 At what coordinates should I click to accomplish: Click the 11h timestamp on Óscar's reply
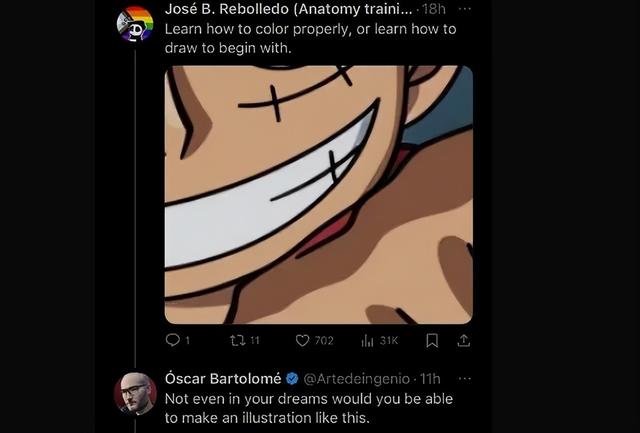click(431, 379)
